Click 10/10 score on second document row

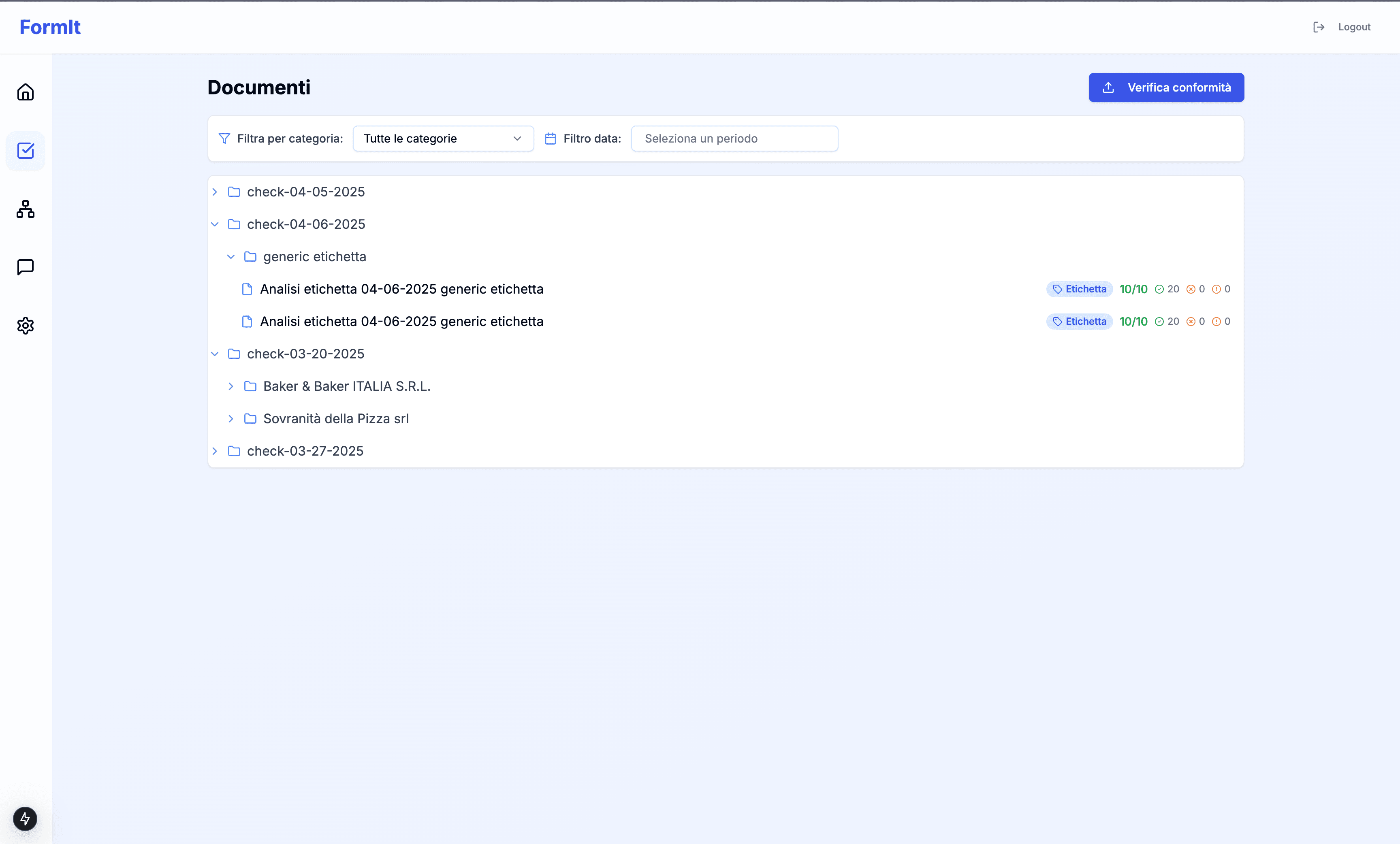[1133, 322]
